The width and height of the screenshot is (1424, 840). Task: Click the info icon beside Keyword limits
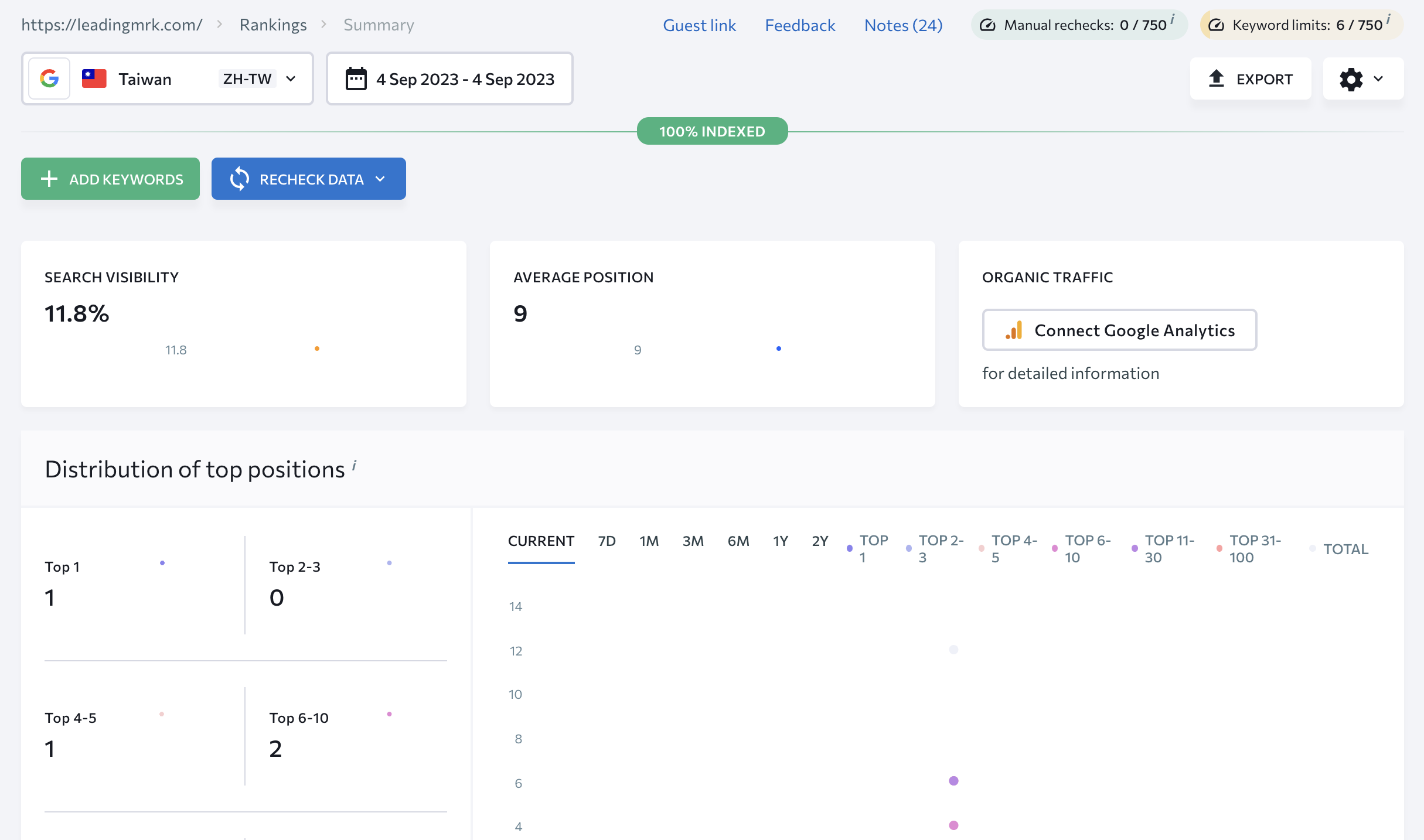click(x=1388, y=19)
